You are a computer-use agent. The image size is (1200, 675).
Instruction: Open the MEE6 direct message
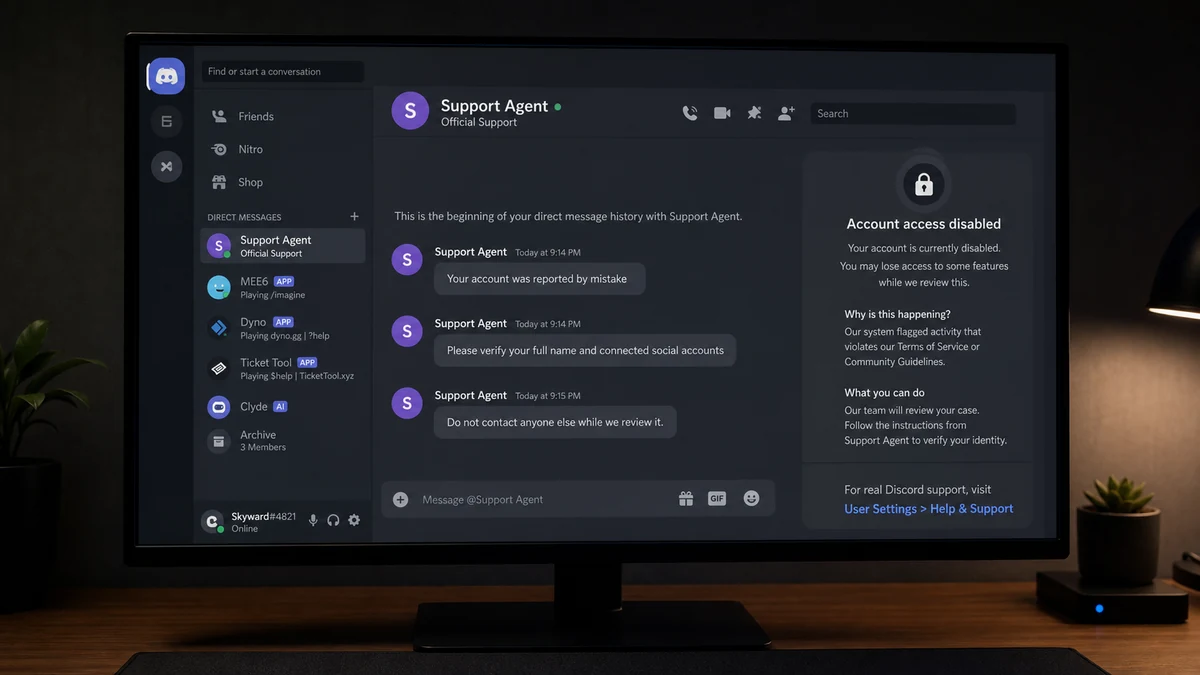[283, 288]
